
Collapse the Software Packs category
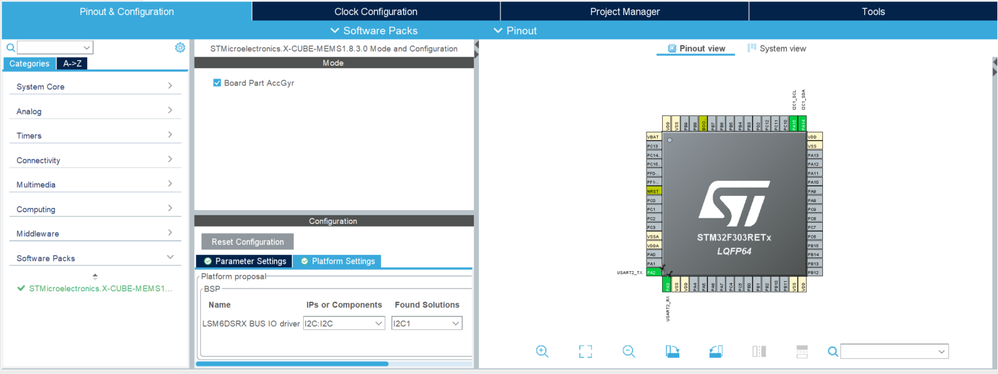click(95, 258)
